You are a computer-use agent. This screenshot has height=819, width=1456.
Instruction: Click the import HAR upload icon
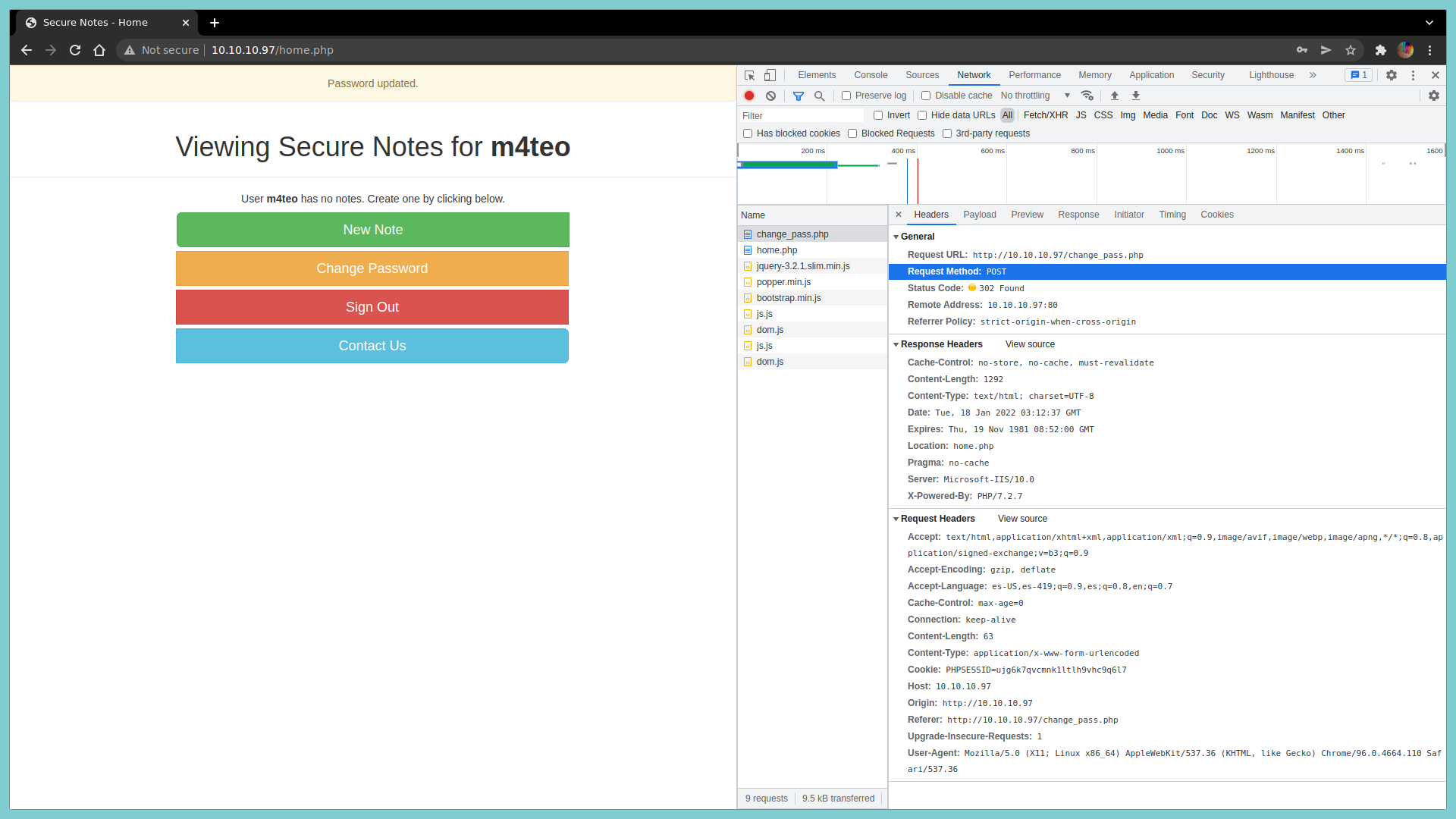click(x=1114, y=96)
